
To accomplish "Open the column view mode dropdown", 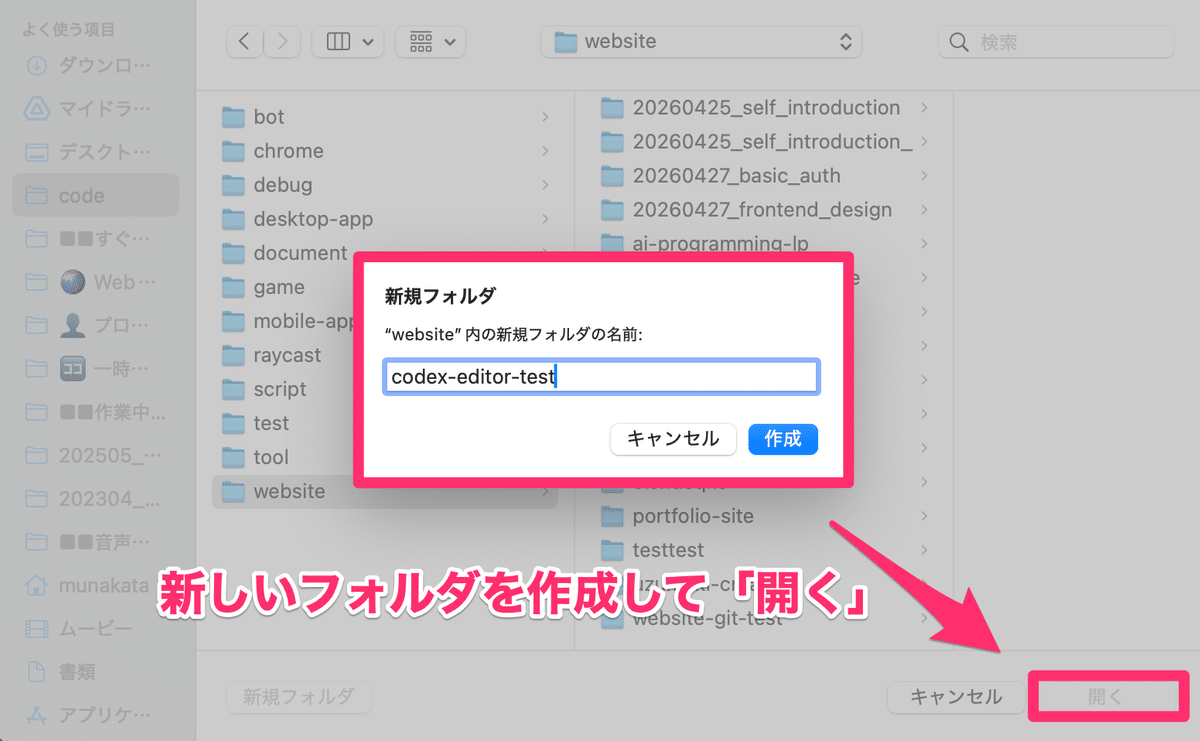I will coord(348,42).
